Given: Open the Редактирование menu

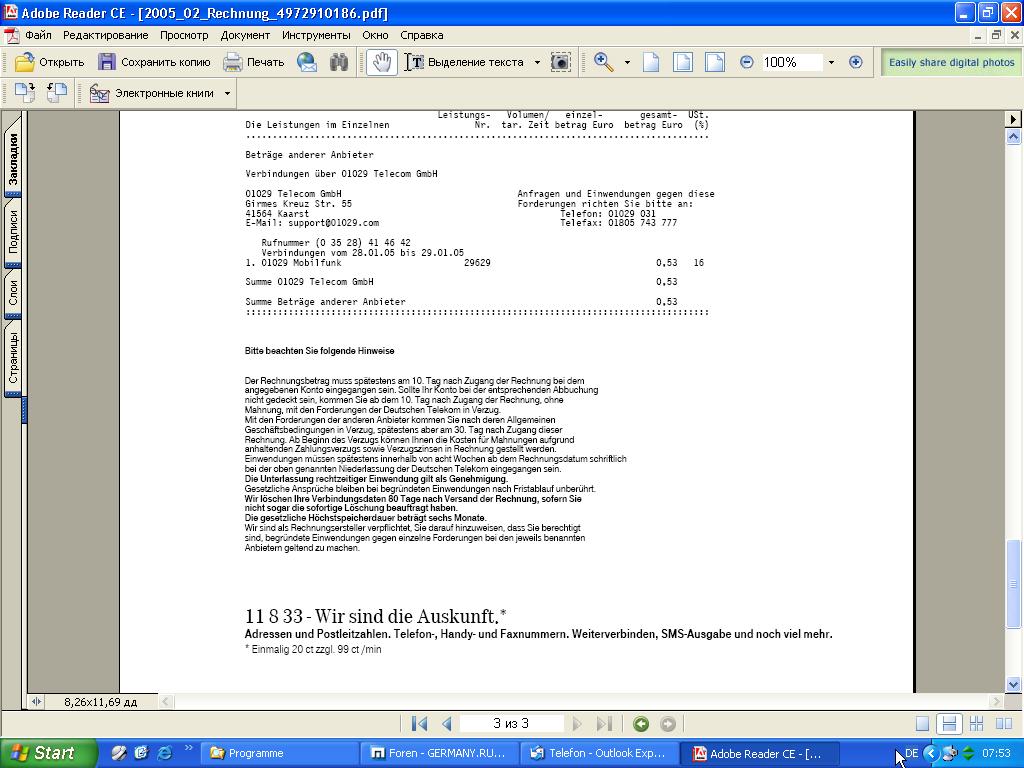Looking at the screenshot, I should pyautogui.click(x=106, y=35).
